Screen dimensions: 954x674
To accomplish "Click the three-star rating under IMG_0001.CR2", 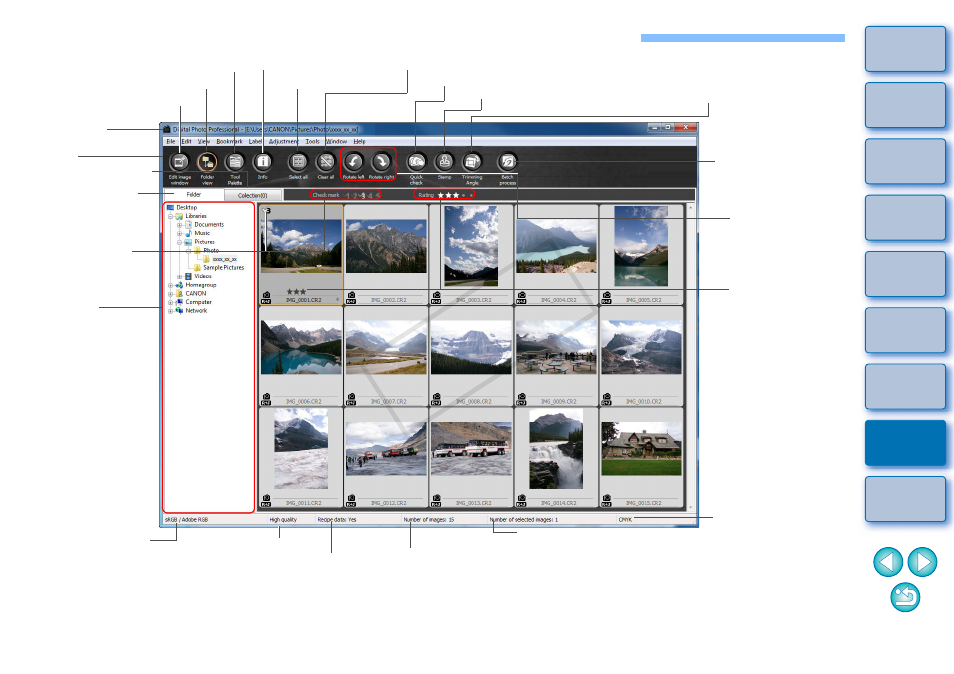I will [296, 291].
